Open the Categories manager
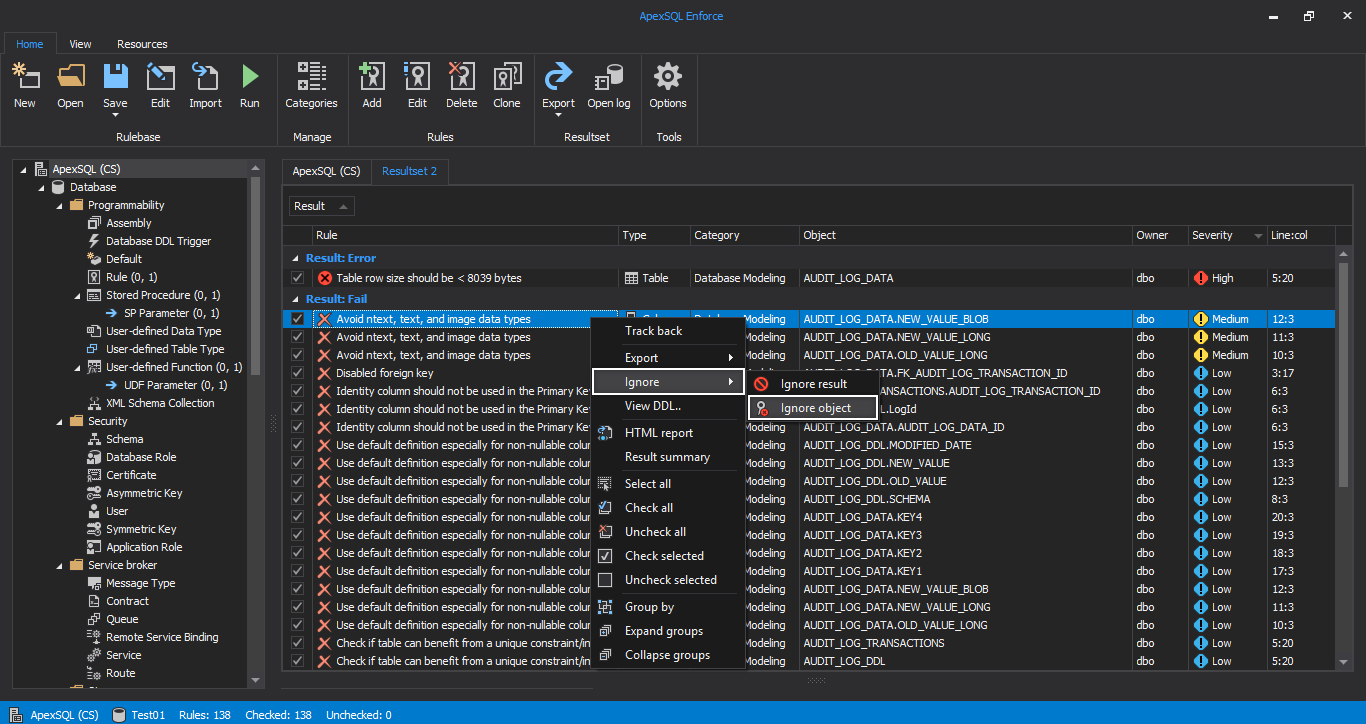1366x724 pixels. (311, 78)
